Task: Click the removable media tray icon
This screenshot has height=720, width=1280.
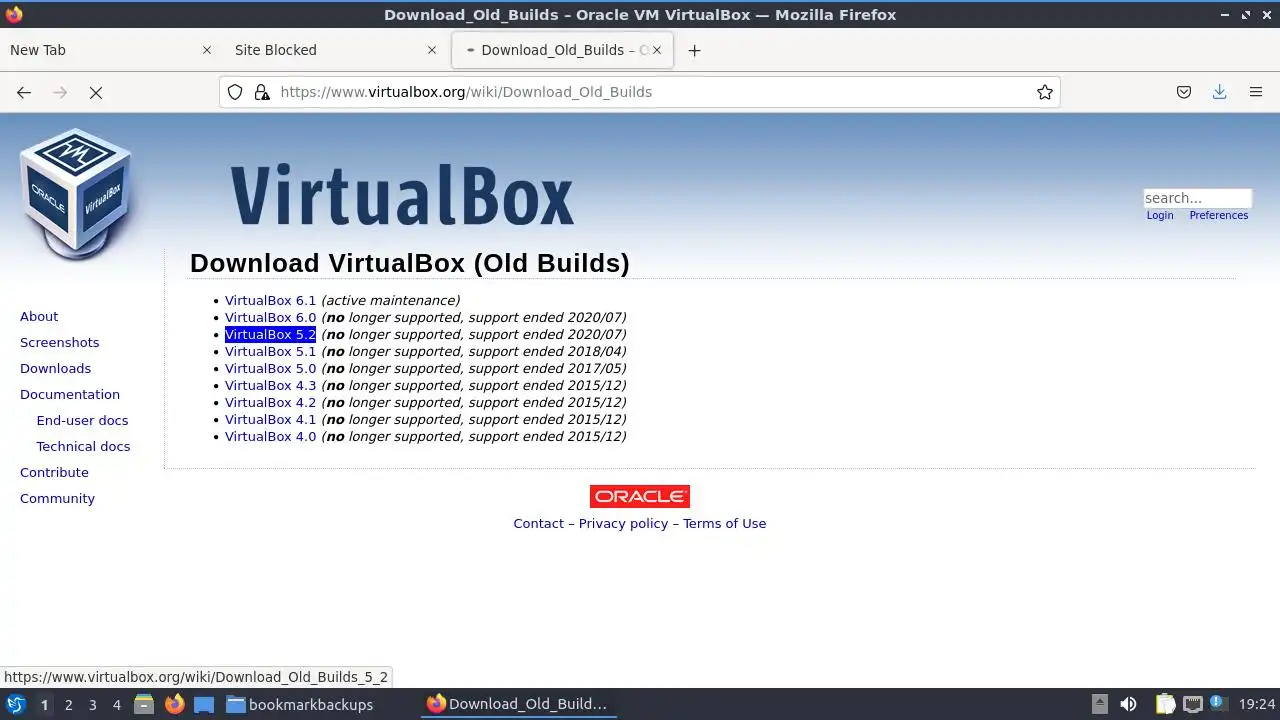Action: tap(1099, 704)
